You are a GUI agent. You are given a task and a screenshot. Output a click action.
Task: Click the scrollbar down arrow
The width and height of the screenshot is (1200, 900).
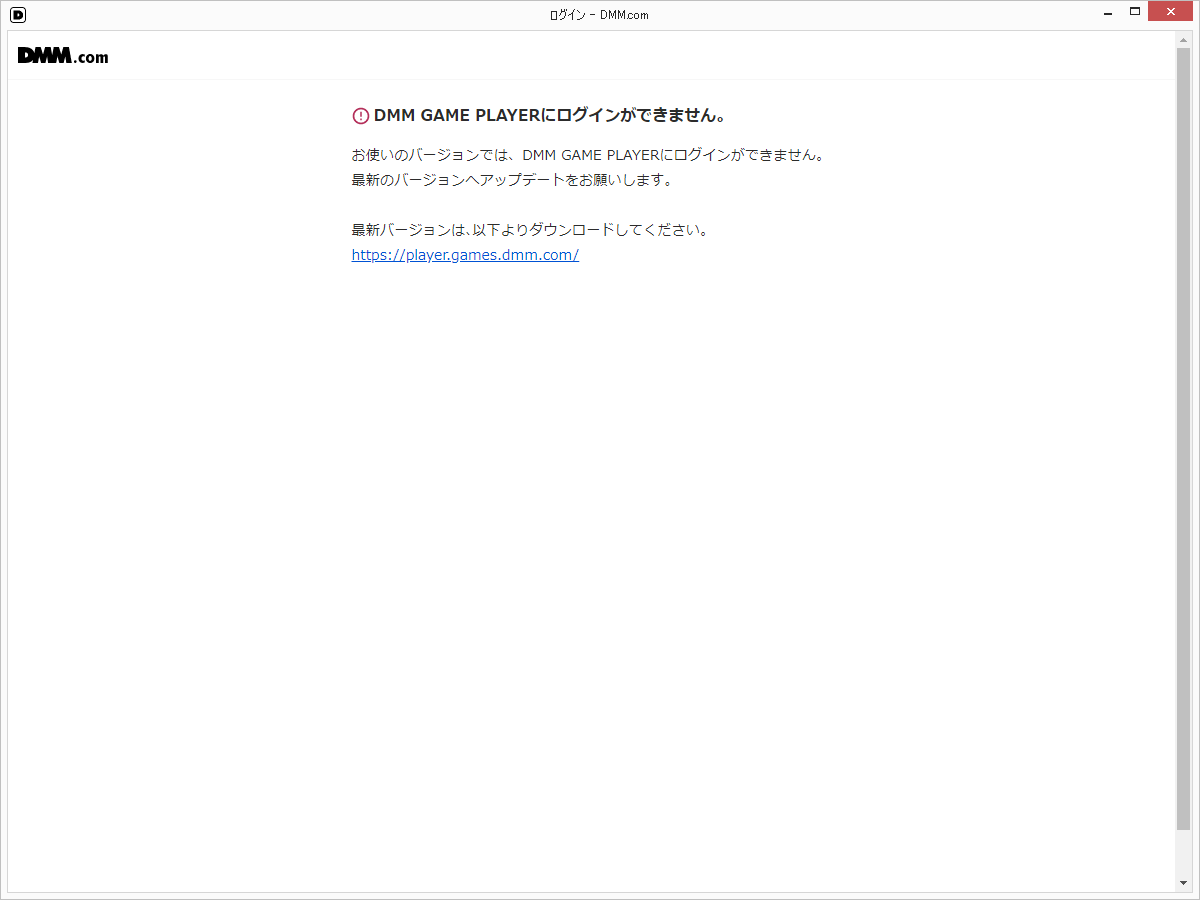point(1183,883)
